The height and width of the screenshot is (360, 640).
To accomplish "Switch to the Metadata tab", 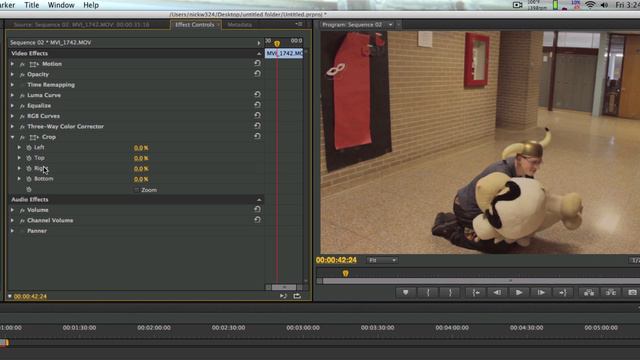I will [239, 24].
